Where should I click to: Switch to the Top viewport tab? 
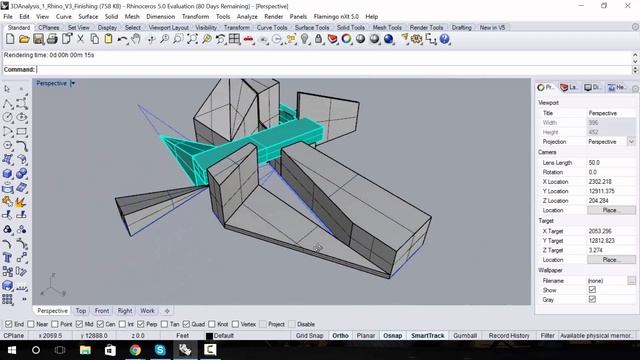[81, 311]
